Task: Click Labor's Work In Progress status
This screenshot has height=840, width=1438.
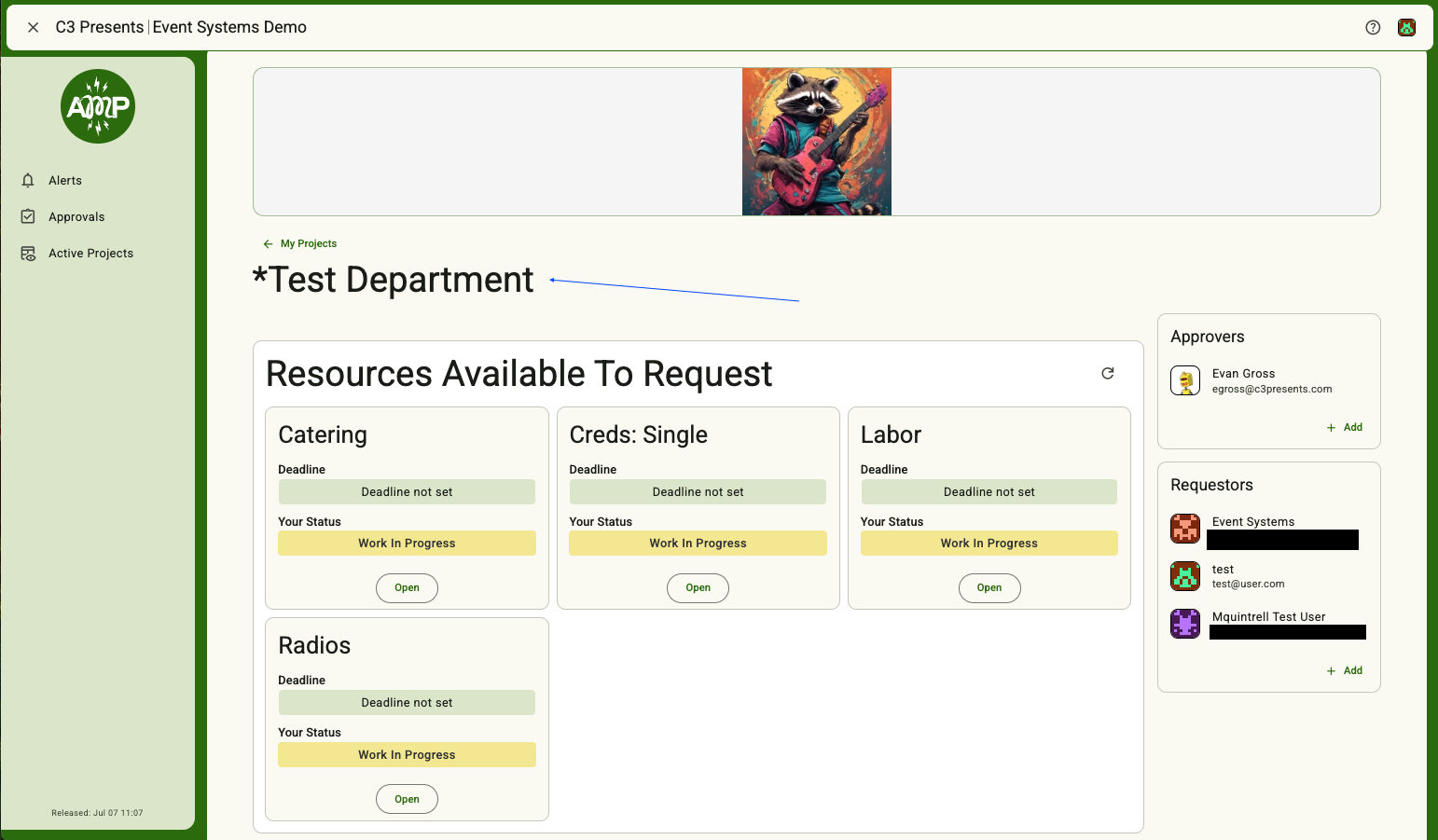Action: (989, 543)
